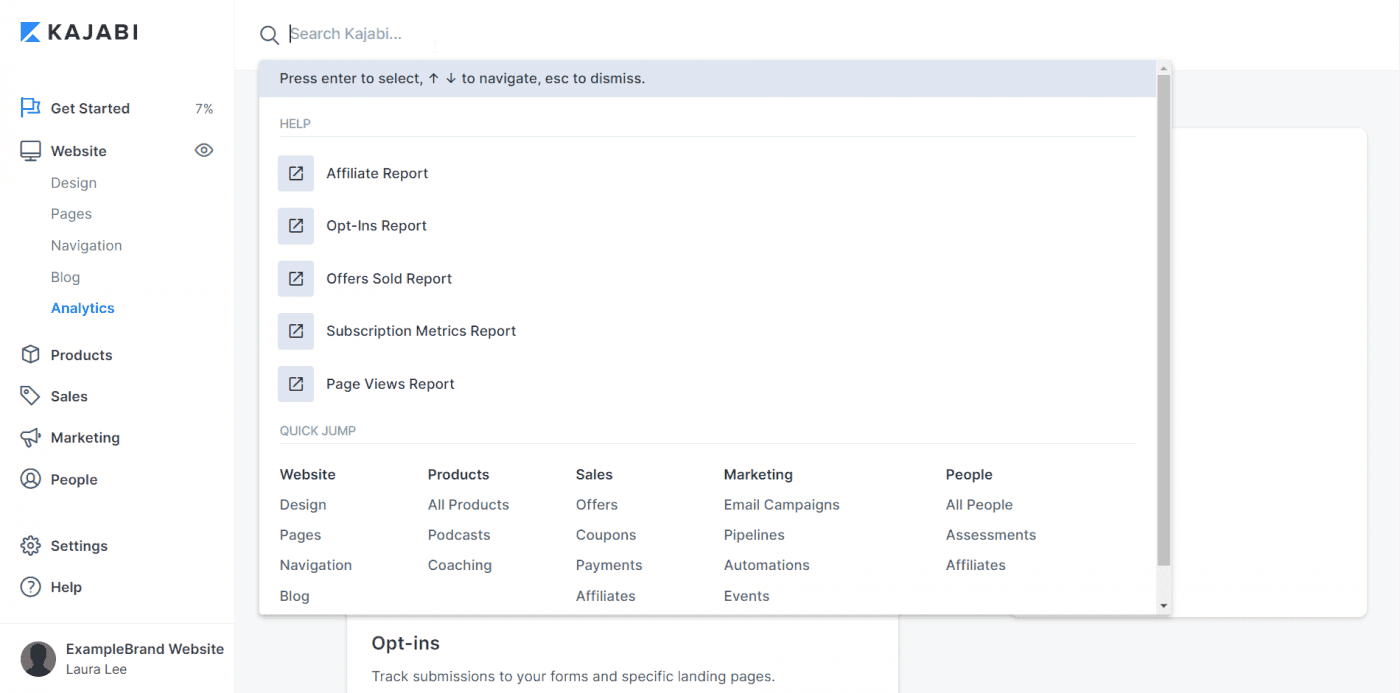Image resolution: width=1400 pixels, height=693 pixels.
Task: Quick jump to Events
Action: [x=747, y=596]
